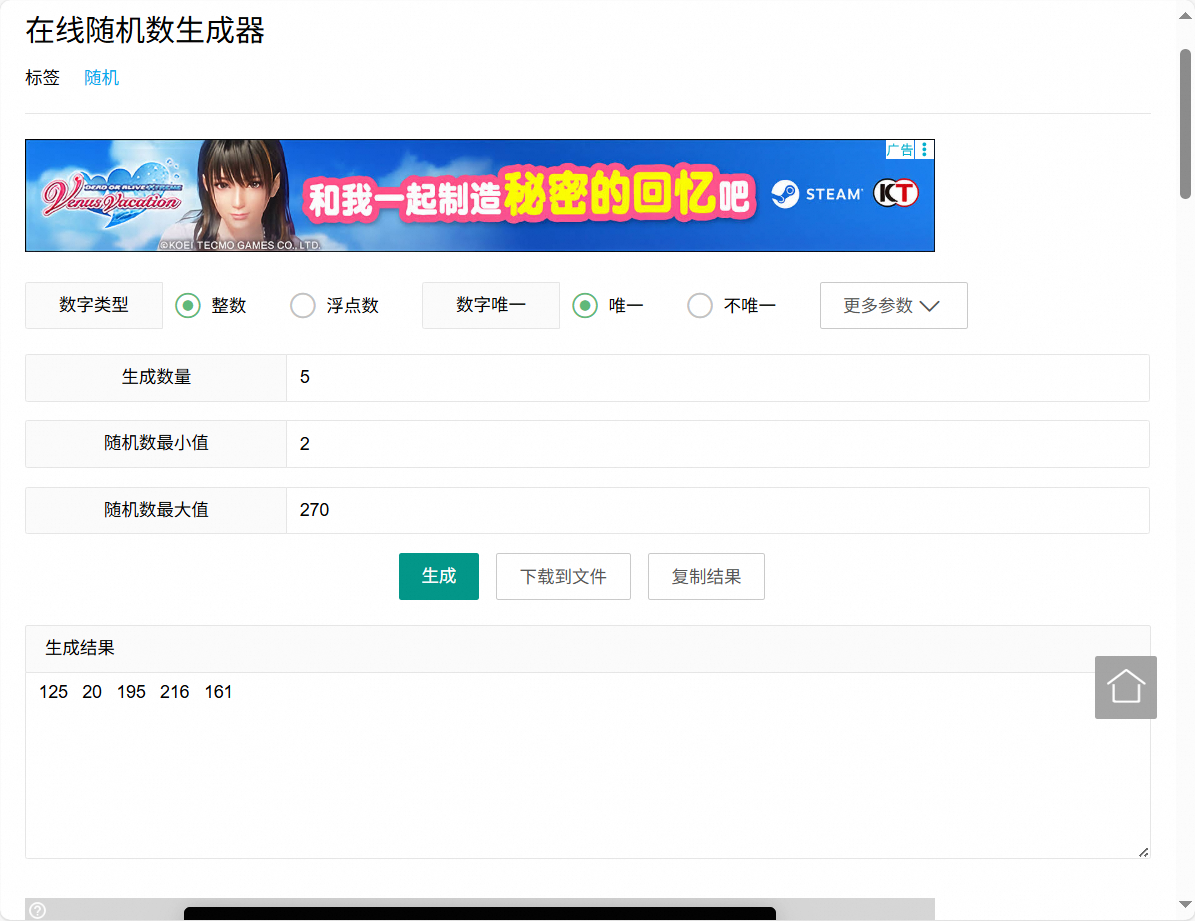Click the Steam logo in the banner
This screenshot has height=921, width=1195.
tap(817, 194)
